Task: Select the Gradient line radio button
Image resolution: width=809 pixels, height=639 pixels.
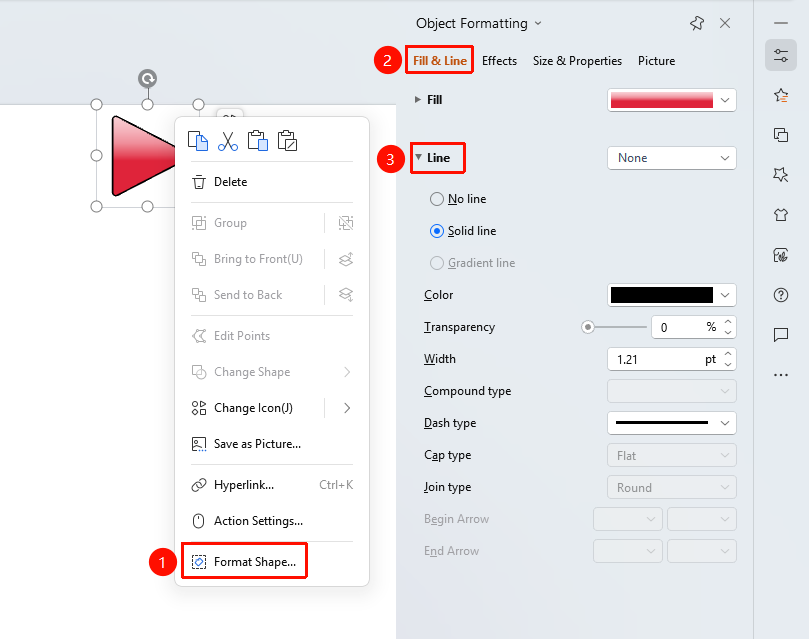Action: [x=436, y=263]
